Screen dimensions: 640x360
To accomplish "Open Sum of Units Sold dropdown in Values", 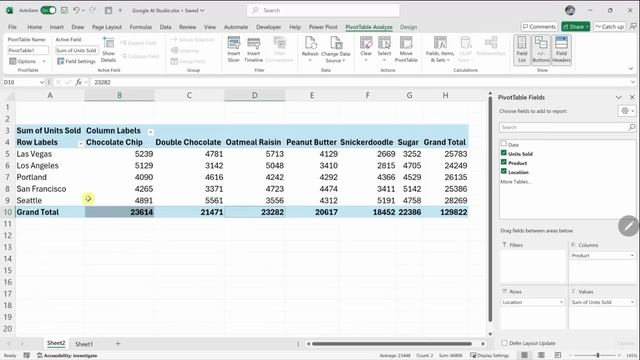I will [x=632, y=302].
